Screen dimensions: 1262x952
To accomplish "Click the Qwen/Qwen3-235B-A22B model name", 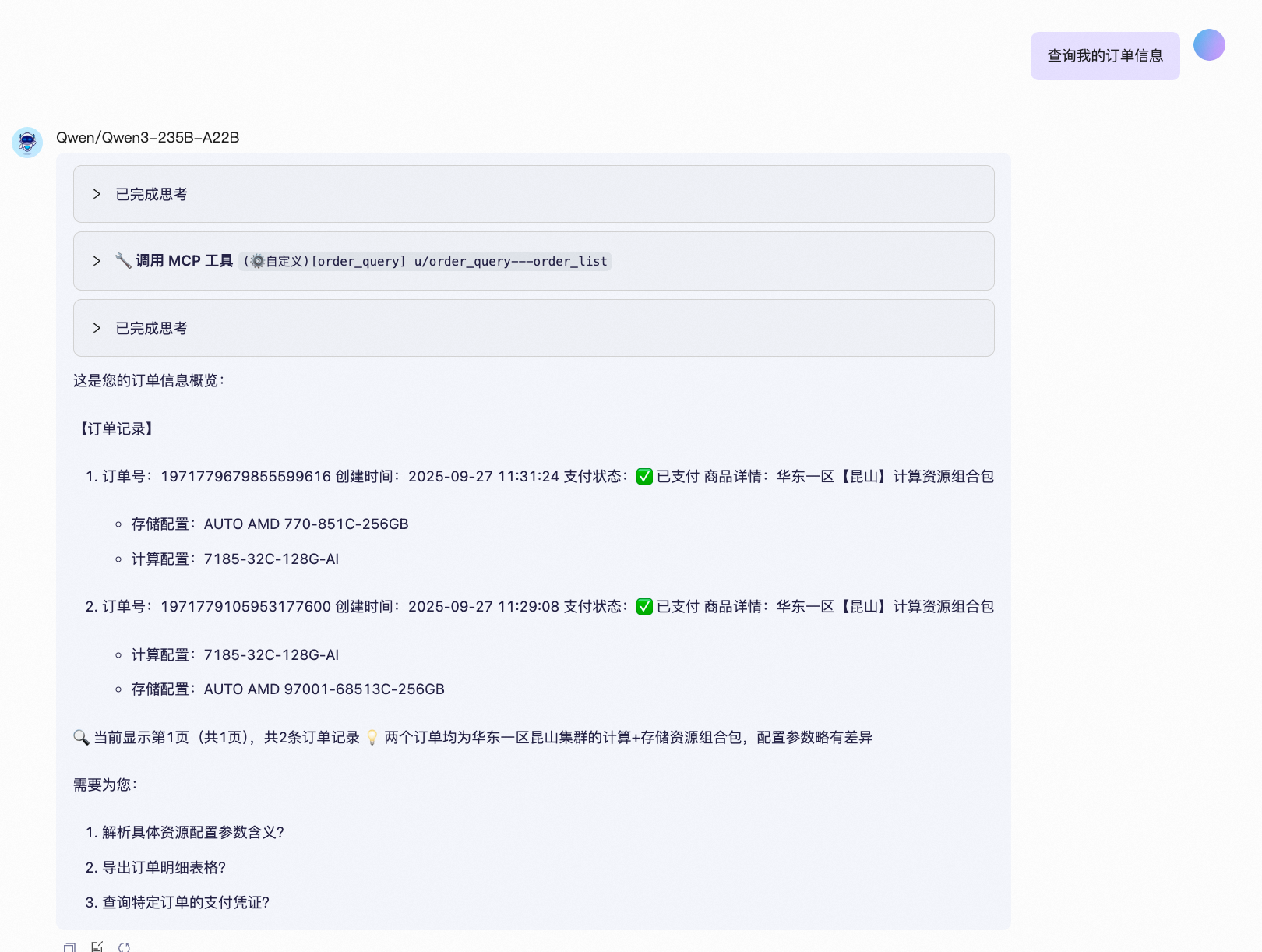I will (x=147, y=138).
